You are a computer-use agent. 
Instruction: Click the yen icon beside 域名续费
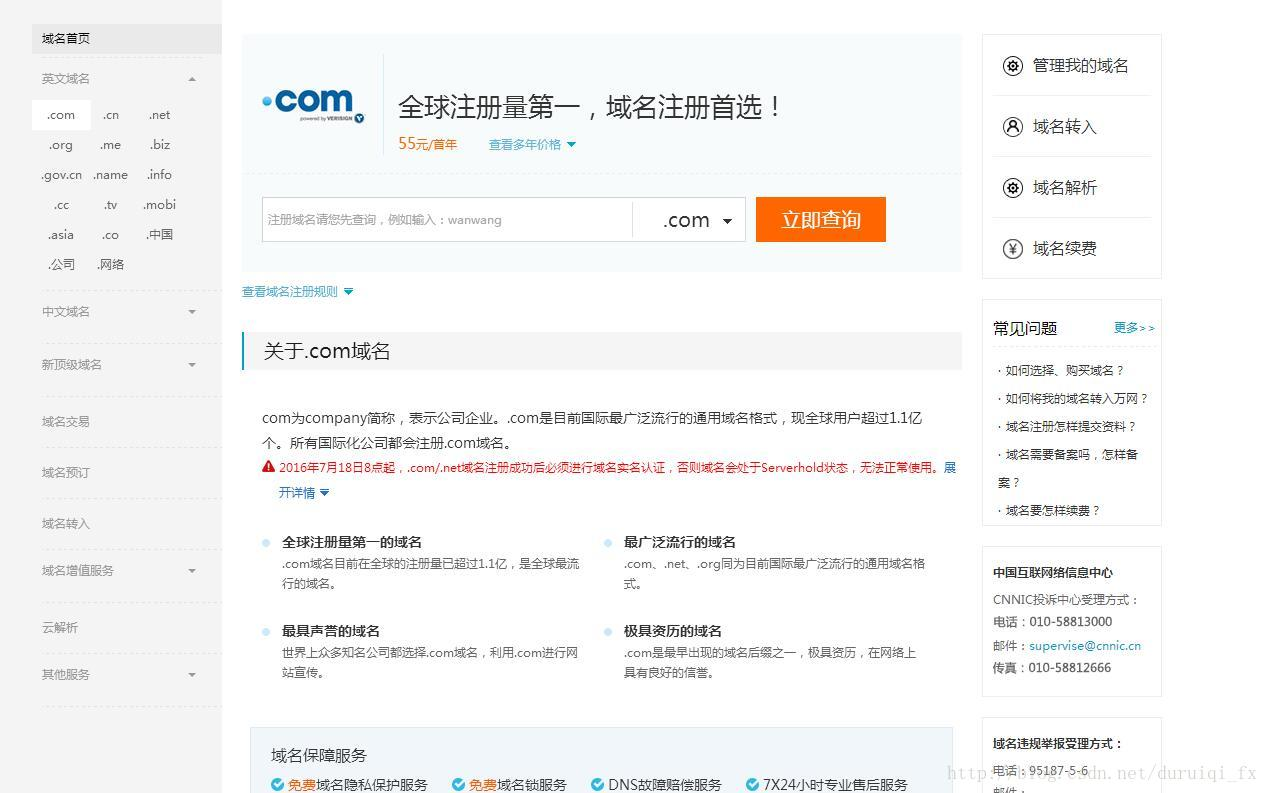(1012, 249)
